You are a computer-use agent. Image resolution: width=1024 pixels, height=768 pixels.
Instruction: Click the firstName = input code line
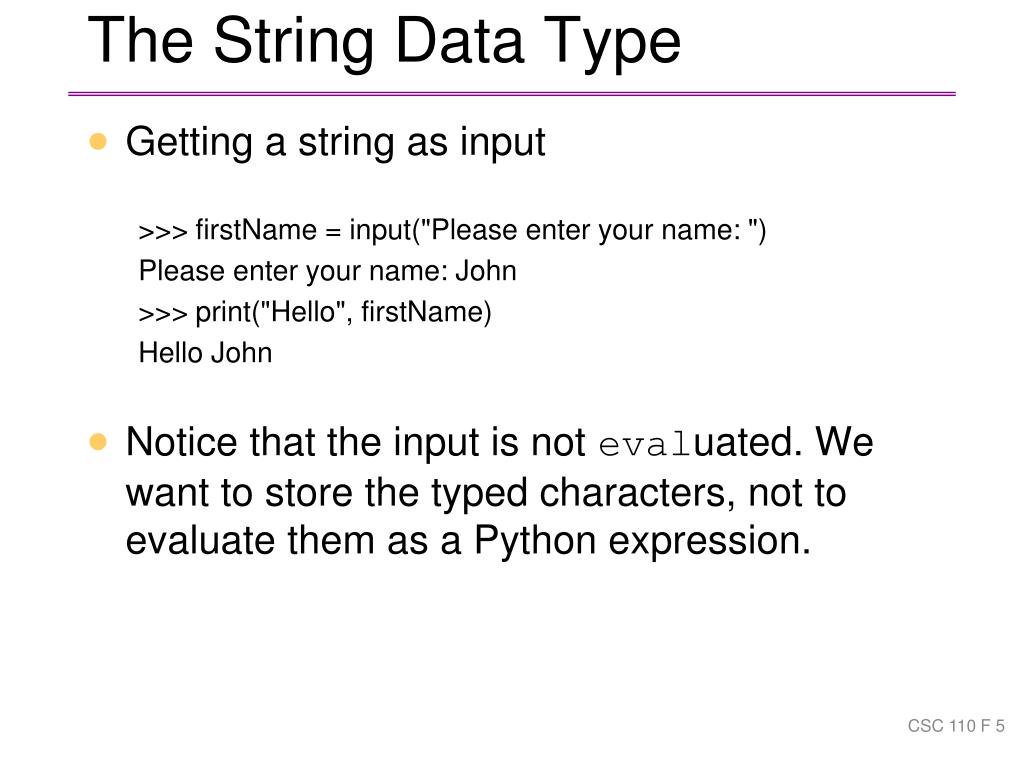452,231
